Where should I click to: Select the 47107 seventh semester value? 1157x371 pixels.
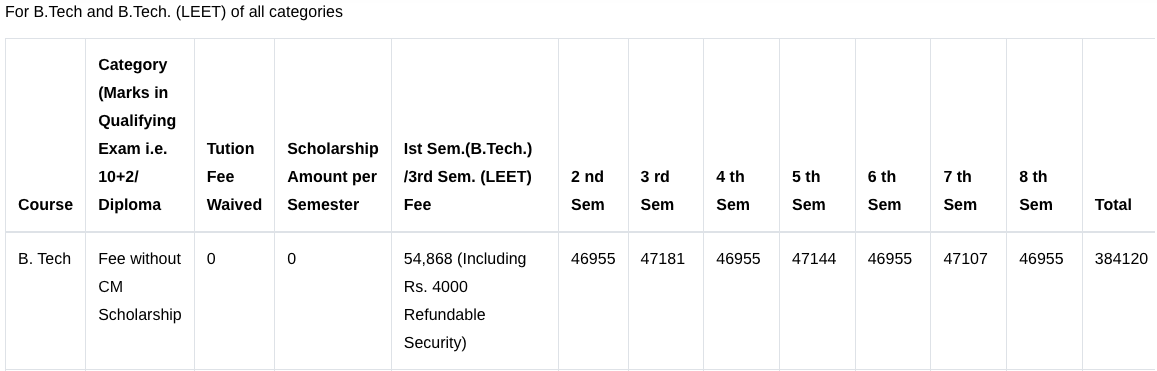(965, 259)
